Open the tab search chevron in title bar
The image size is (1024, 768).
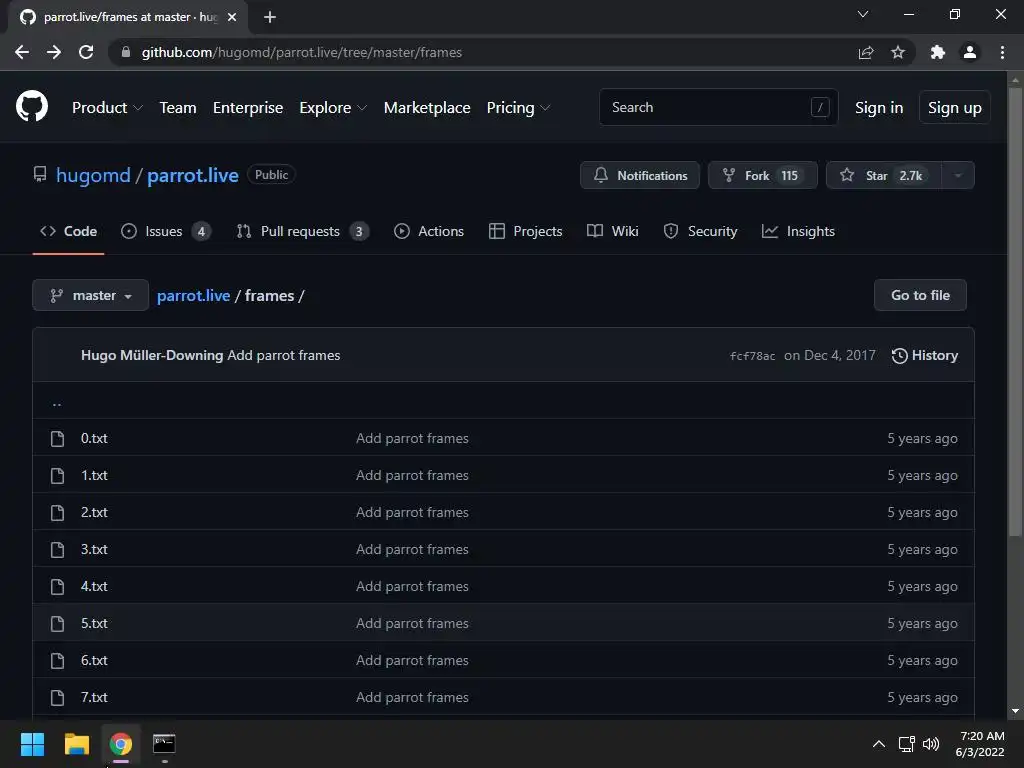click(863, 14)
